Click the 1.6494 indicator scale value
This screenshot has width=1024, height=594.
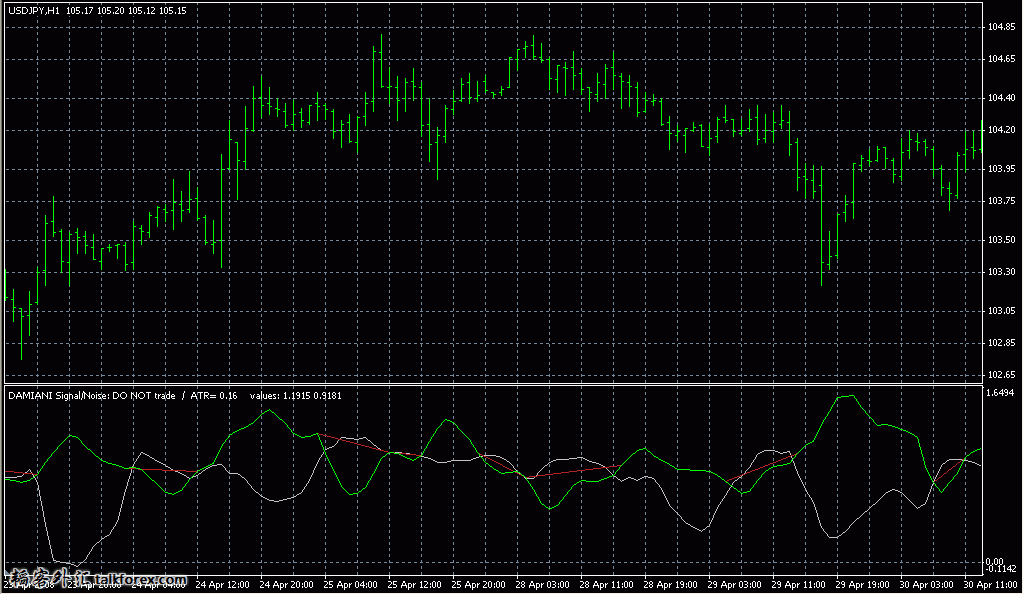(x=1002, y=393)
